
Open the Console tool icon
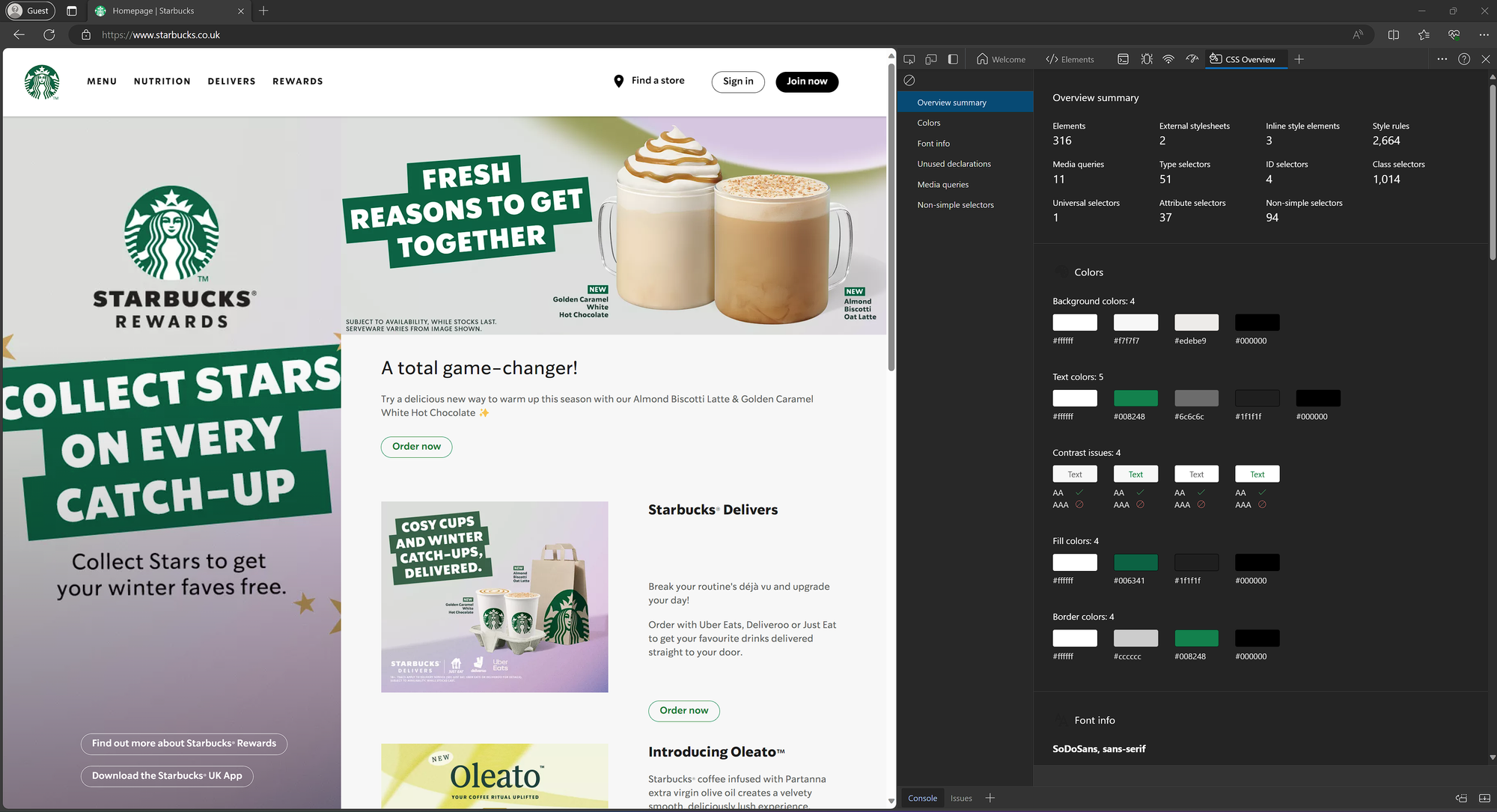point(1123,59)
